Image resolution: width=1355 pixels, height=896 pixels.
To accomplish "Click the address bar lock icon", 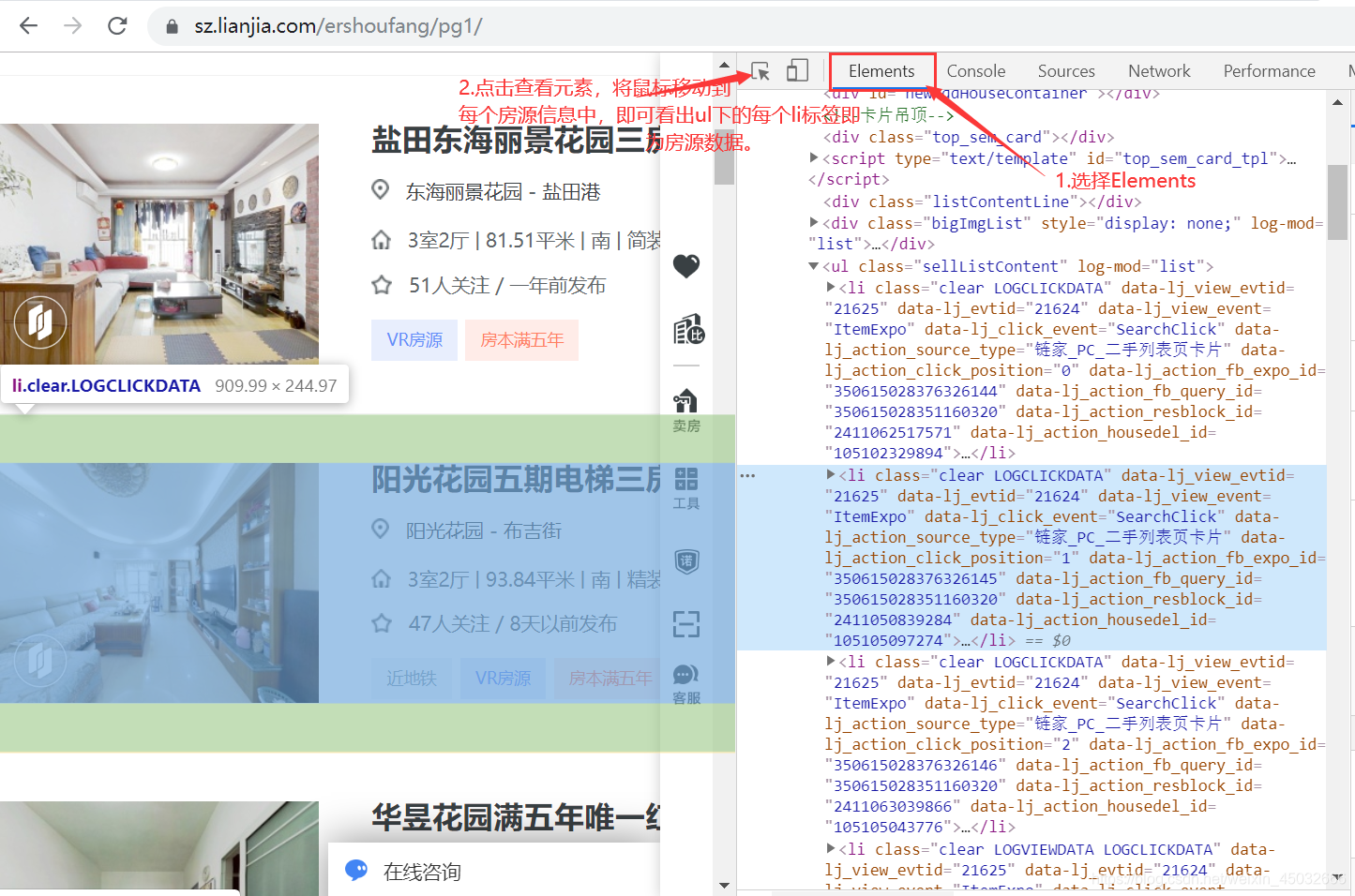I will (x=172, y=26).
